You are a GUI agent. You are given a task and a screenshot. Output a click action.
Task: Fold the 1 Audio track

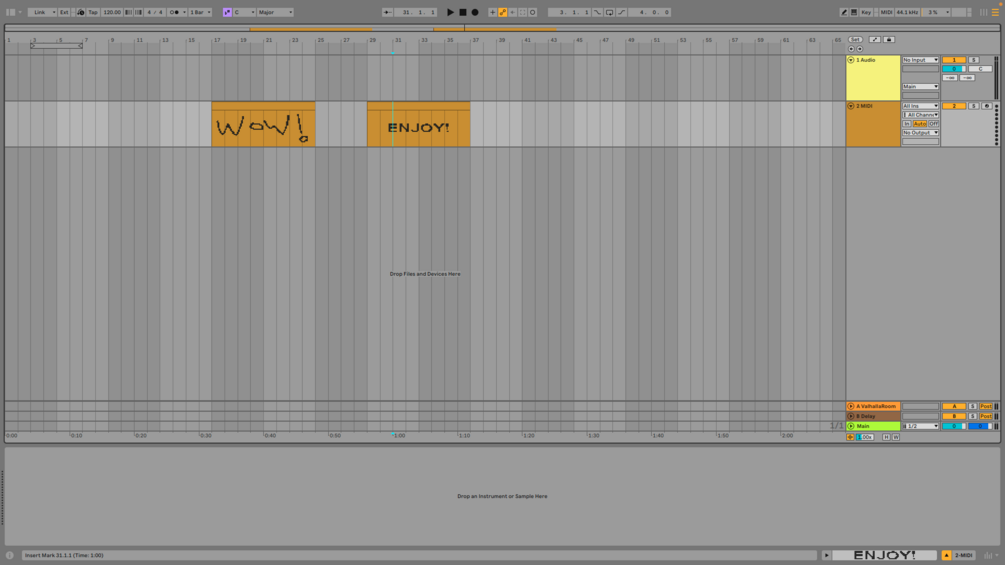pos(851,60)
